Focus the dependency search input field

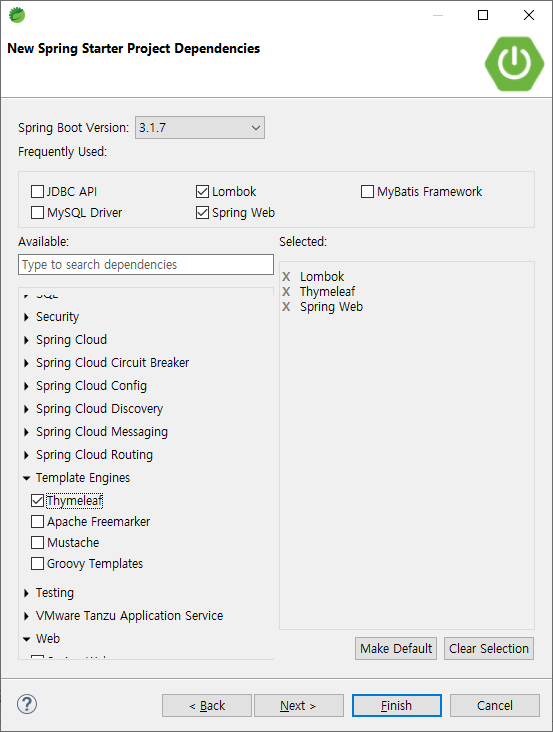146,265
